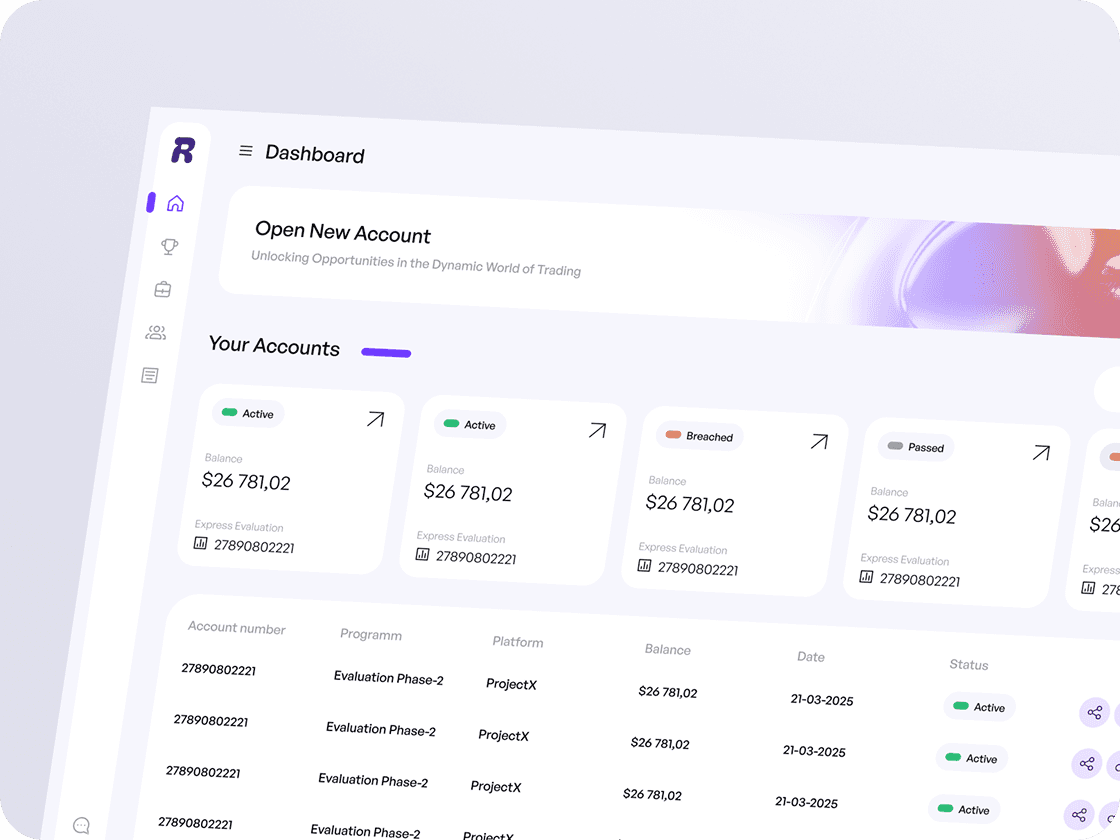1120x840 pixels.
Task: Click the Passed status badge
Action: (x=916, y=446)
